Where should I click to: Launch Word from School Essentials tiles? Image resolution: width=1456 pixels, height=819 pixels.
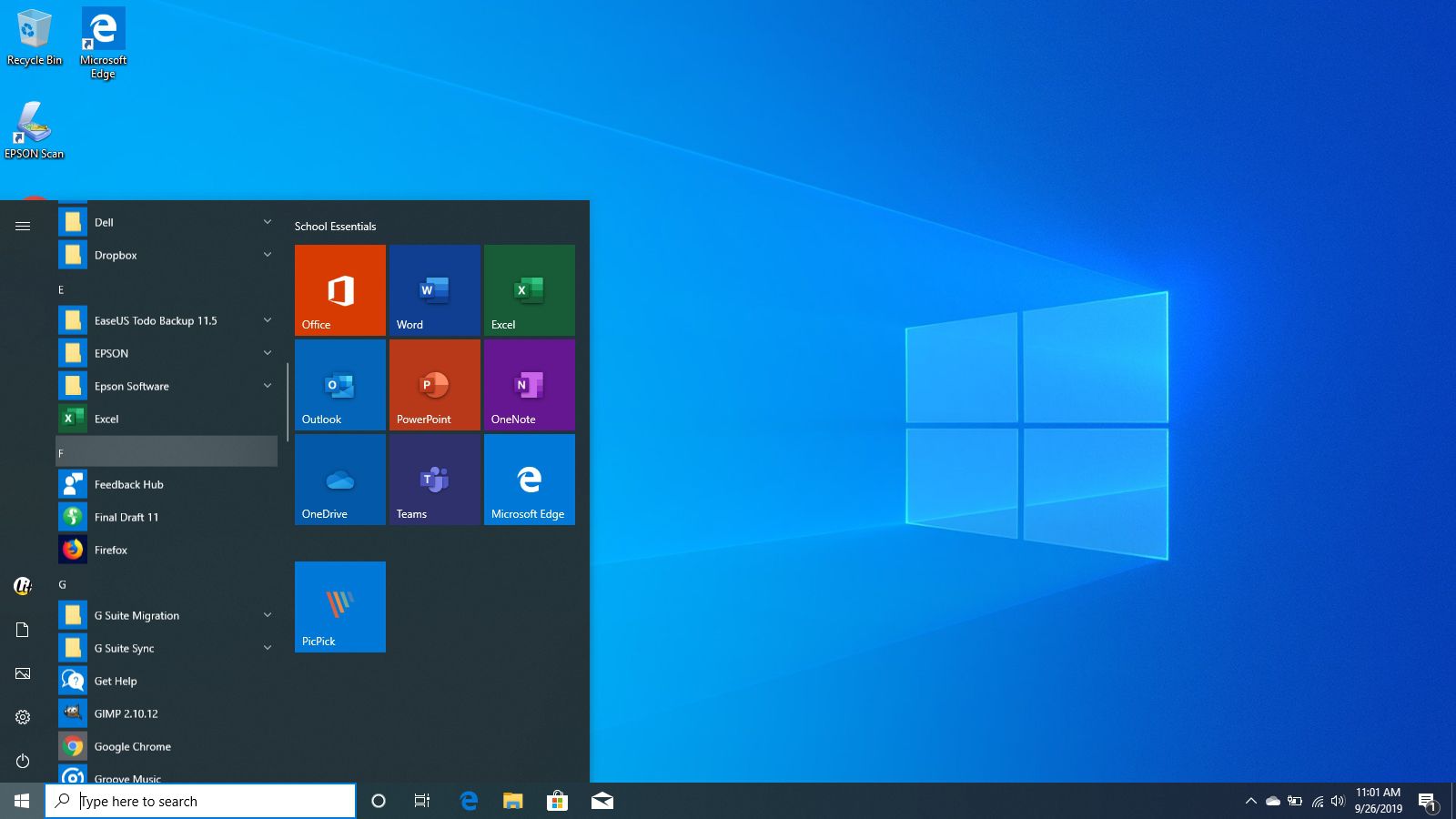point(435,290)
